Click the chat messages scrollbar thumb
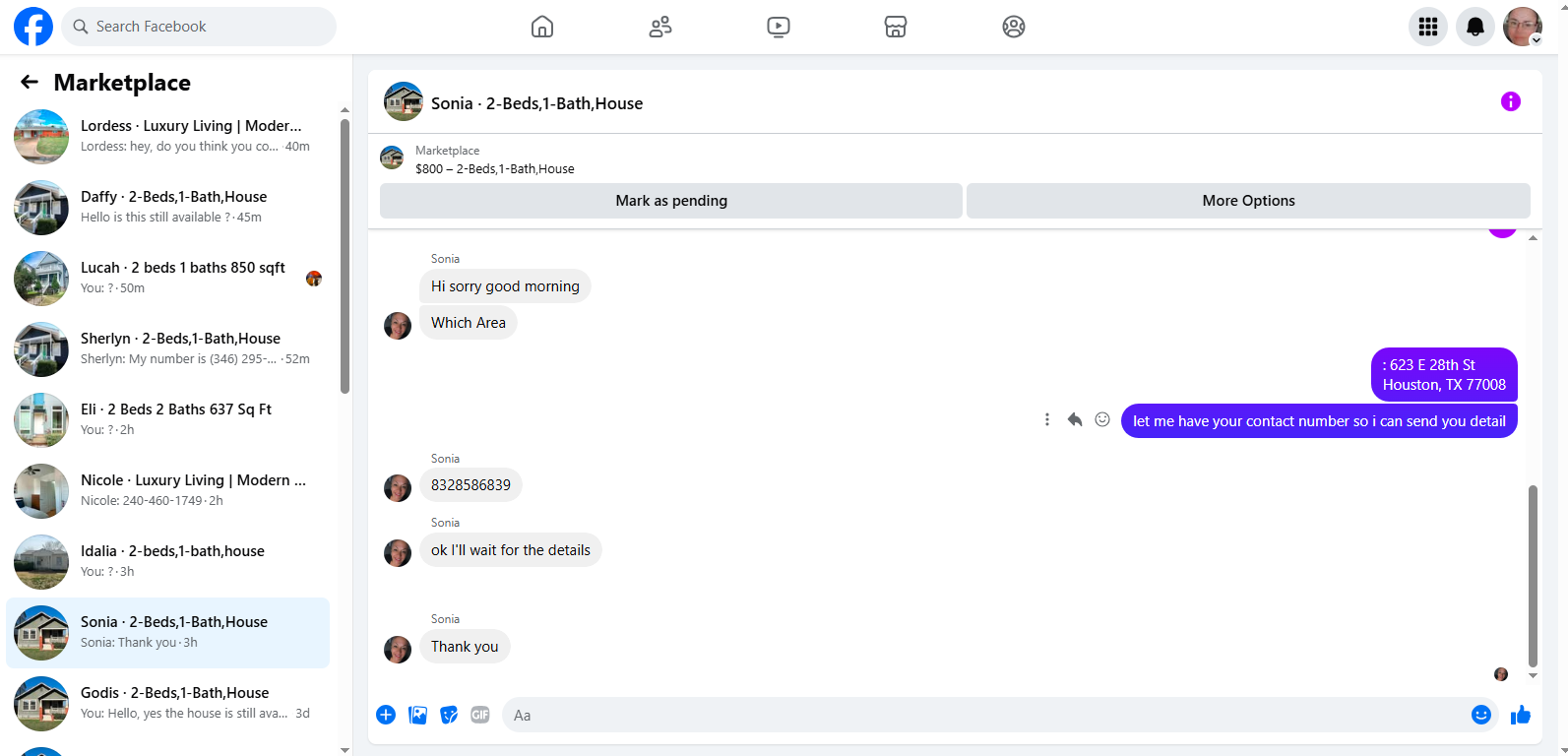1568x756 pixels. [x=1533, y=576]
